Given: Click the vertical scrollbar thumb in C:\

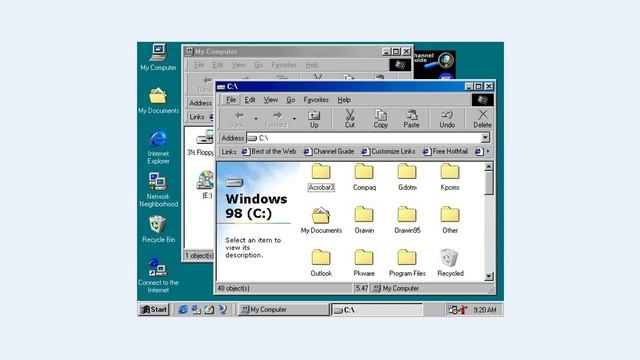Looking at the screenshot, I should click(x=489, y=183).
